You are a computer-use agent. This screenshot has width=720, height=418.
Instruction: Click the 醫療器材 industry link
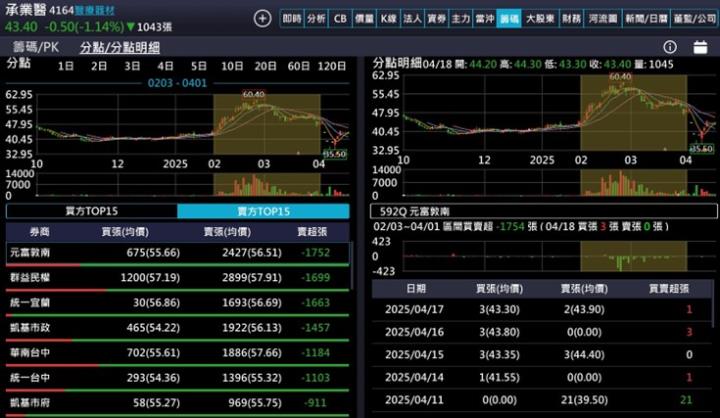pos(95,11)
